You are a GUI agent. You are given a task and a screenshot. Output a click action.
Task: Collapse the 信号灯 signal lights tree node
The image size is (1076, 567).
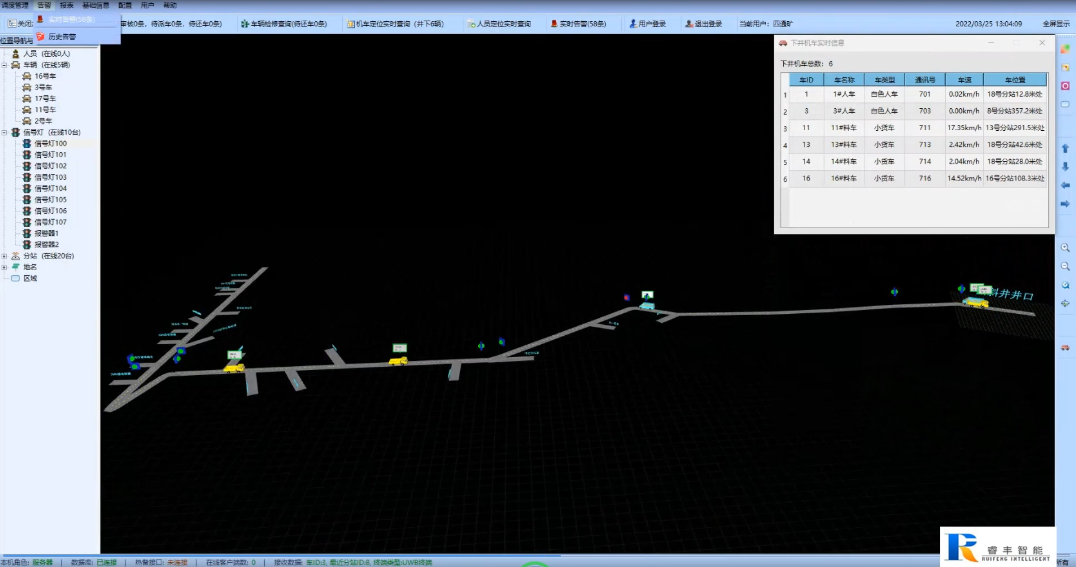tap(5, 132)
